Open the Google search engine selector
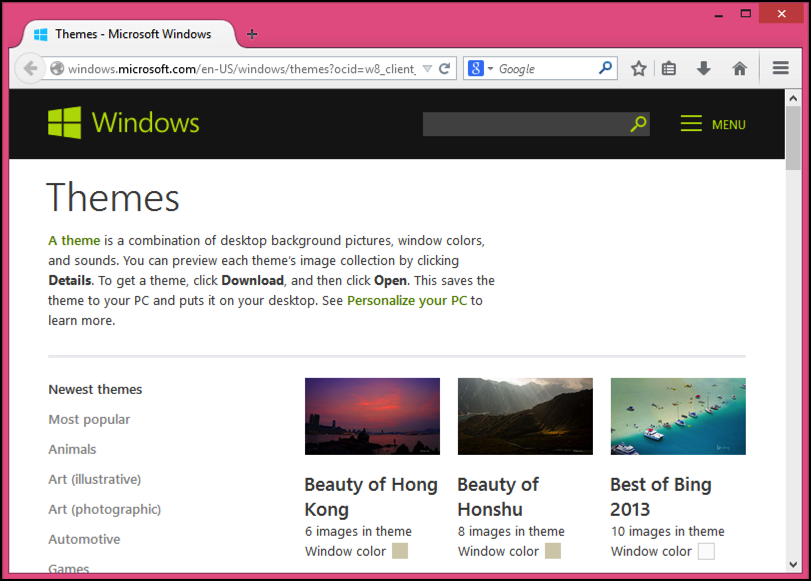This screenshot has height=581, width=811. 480,68
